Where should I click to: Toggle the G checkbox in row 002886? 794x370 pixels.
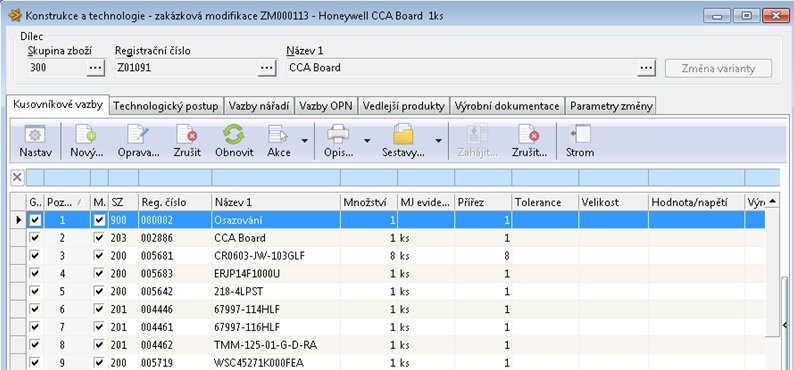[x=34, y=237]
